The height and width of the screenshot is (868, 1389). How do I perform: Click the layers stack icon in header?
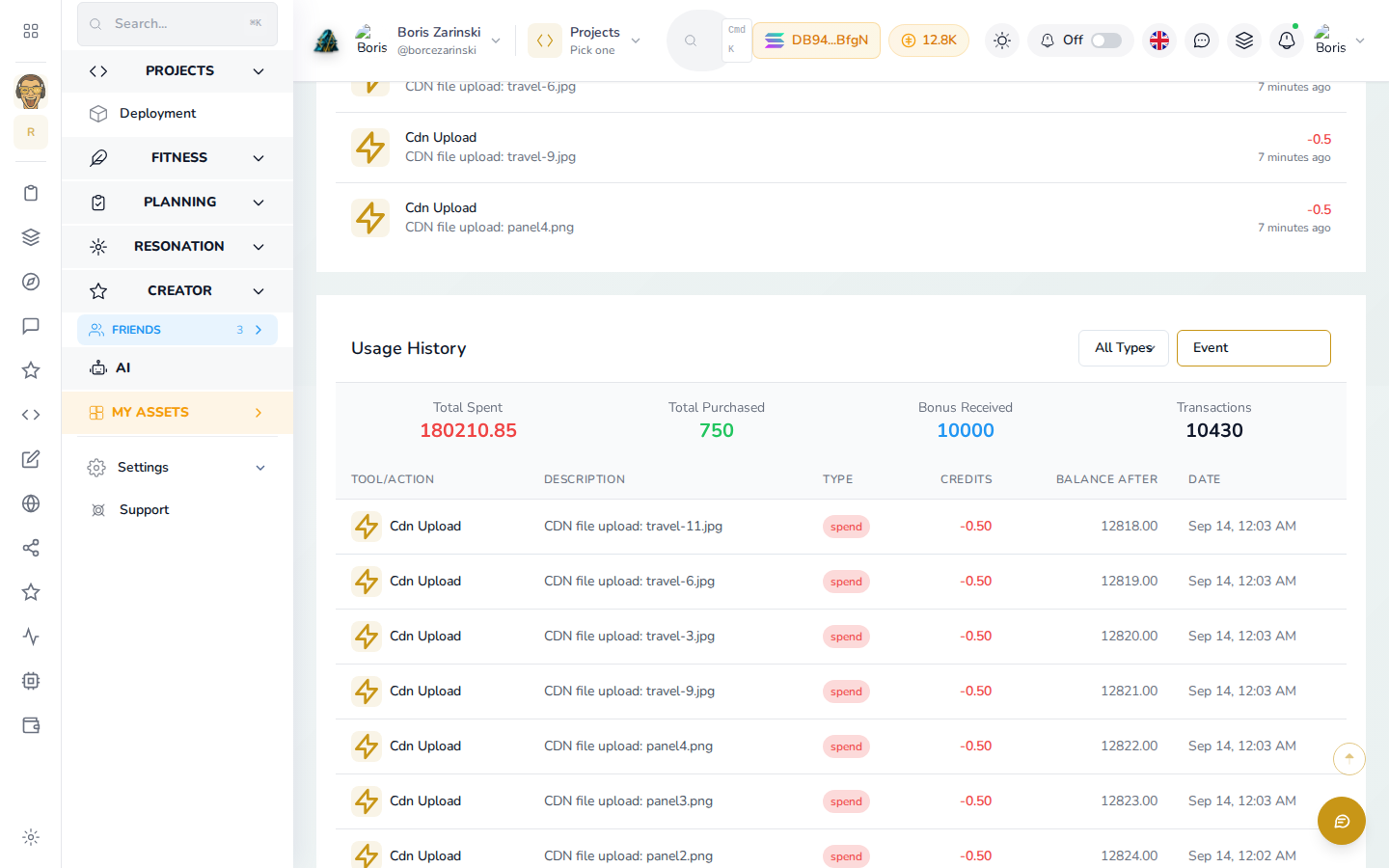1244,41
